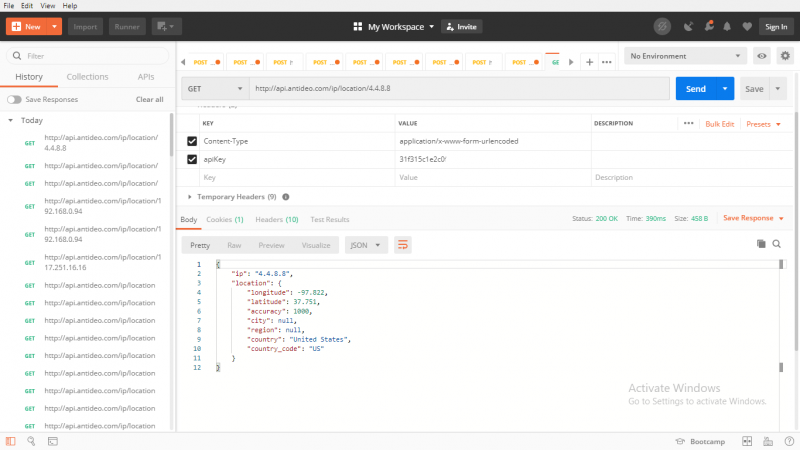This screenshot has height=450, width=800.
Task: Open the No Environment dropdown
Action: click(x=685, y=56)
